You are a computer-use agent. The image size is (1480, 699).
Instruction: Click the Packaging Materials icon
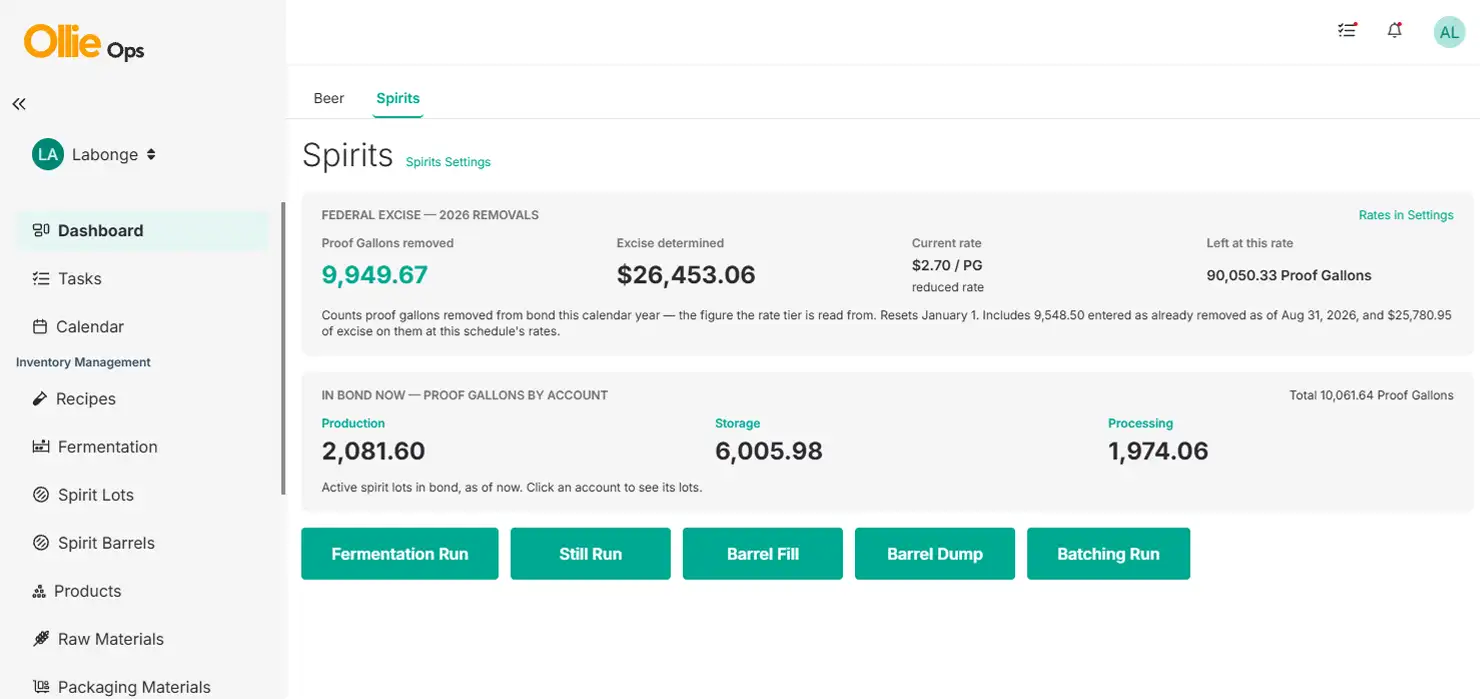41,687
